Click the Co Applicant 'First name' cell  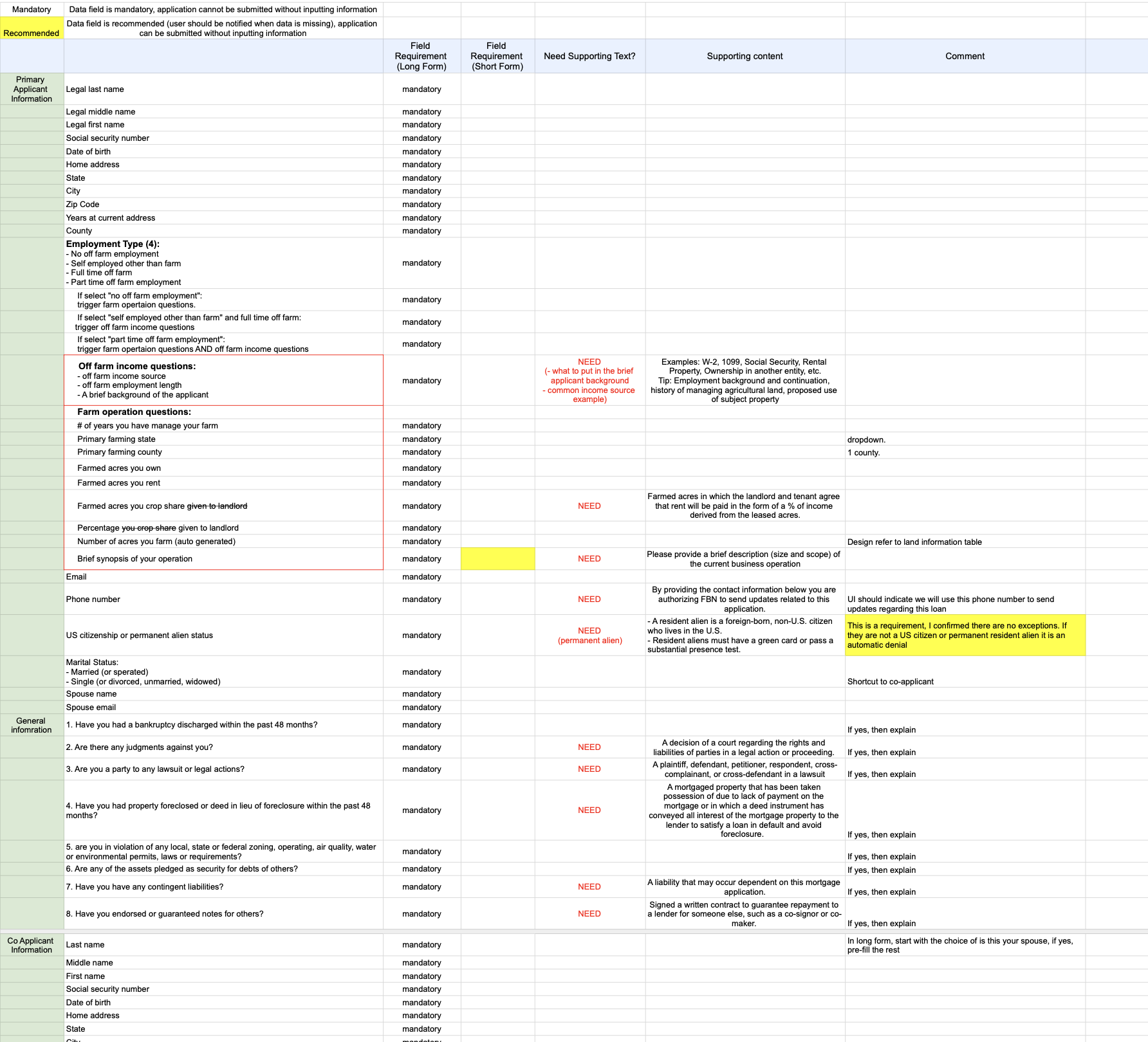click(x=223, y=976)
